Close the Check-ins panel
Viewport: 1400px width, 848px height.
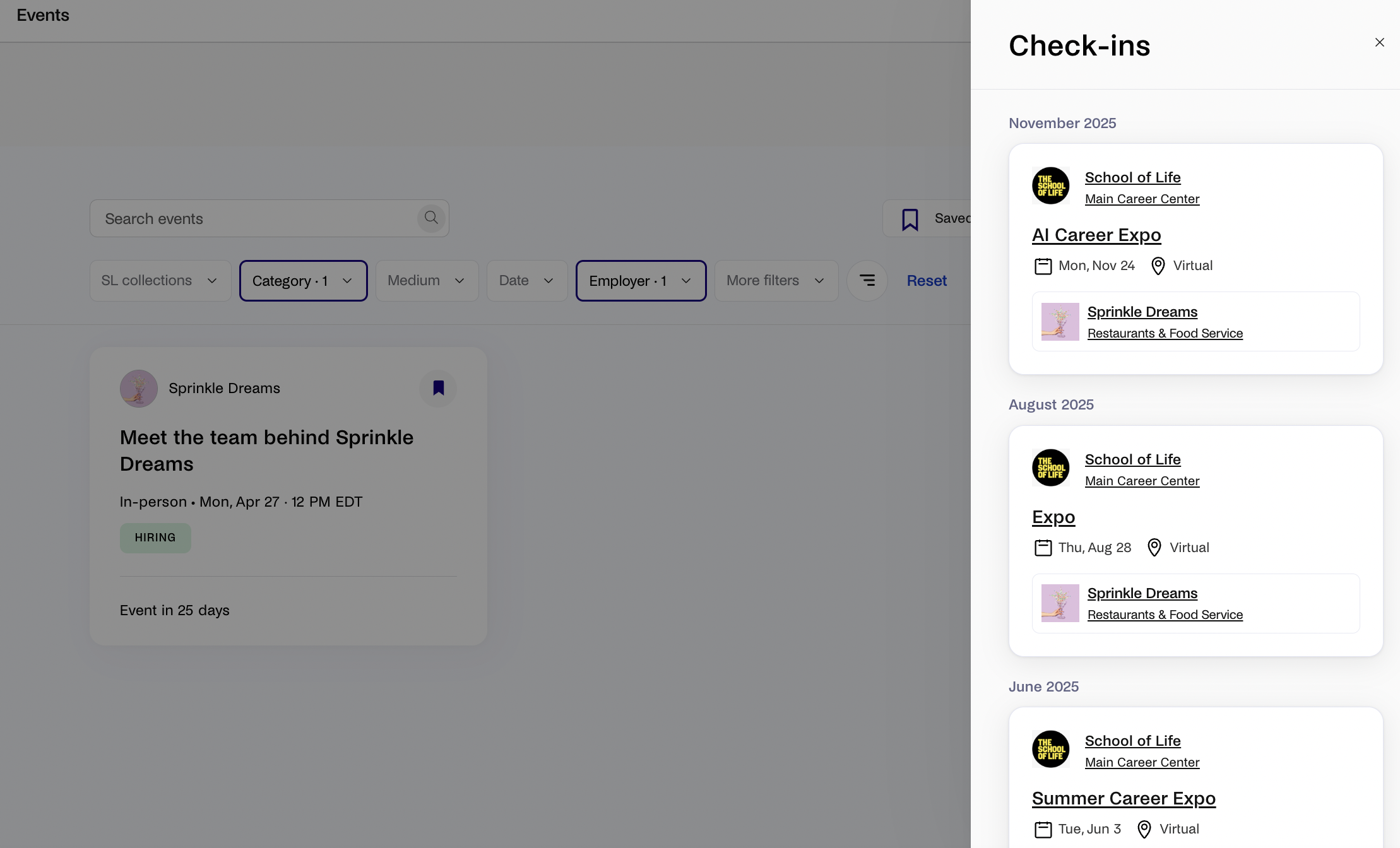pyautogui.click(x=1379, y=42)
